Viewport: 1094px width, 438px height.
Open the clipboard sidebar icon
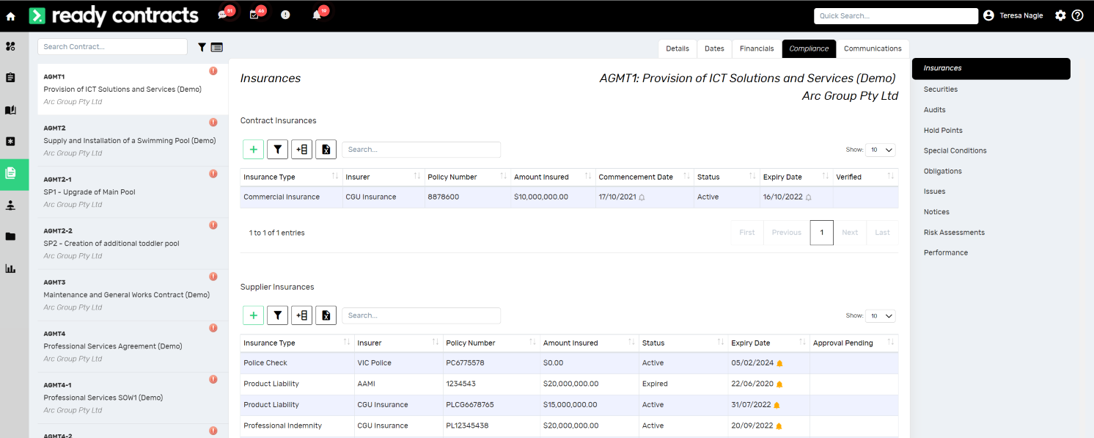coord(10,77)
